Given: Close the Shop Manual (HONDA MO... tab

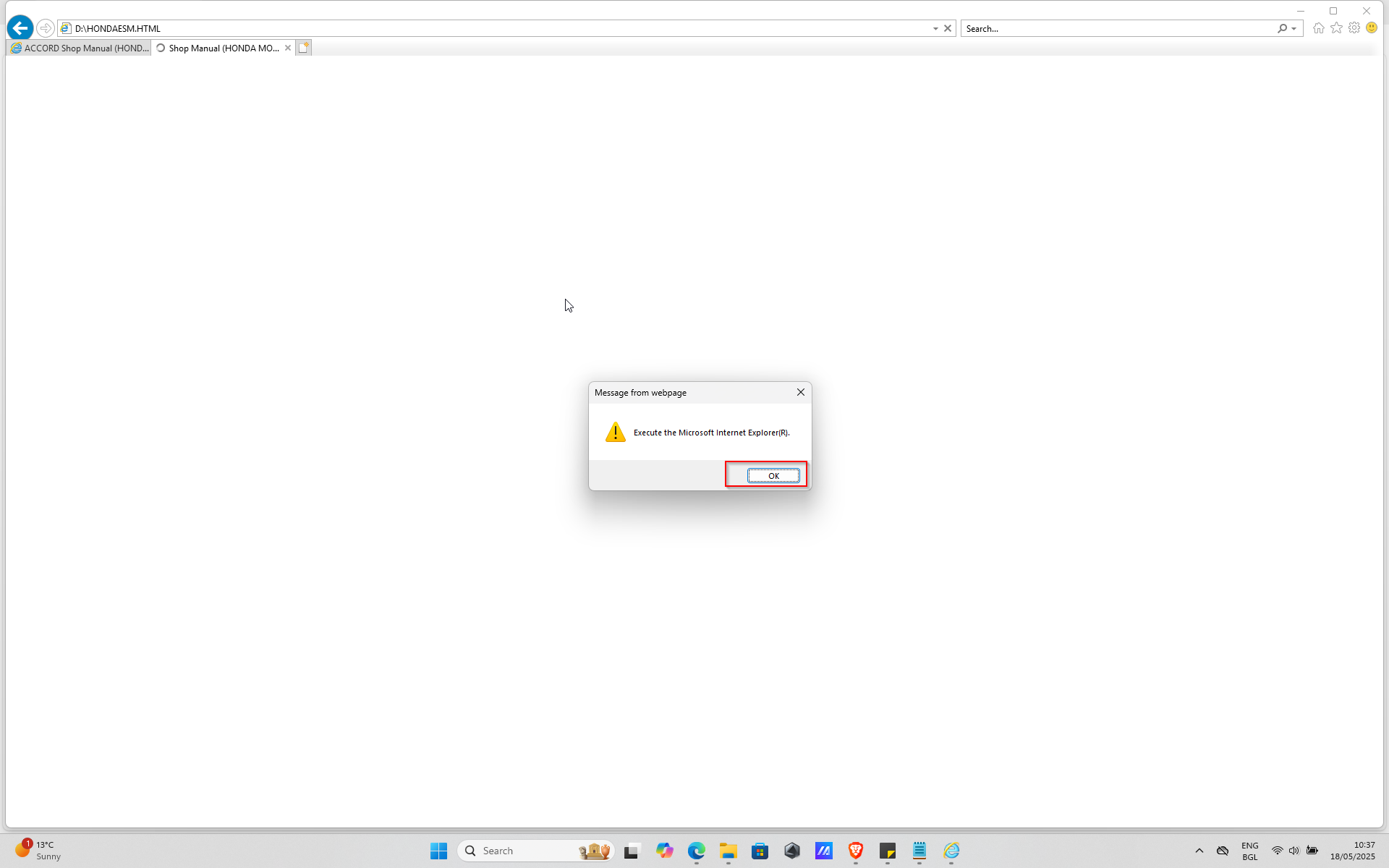Looking at the screenshot, I should pos(288,48).
